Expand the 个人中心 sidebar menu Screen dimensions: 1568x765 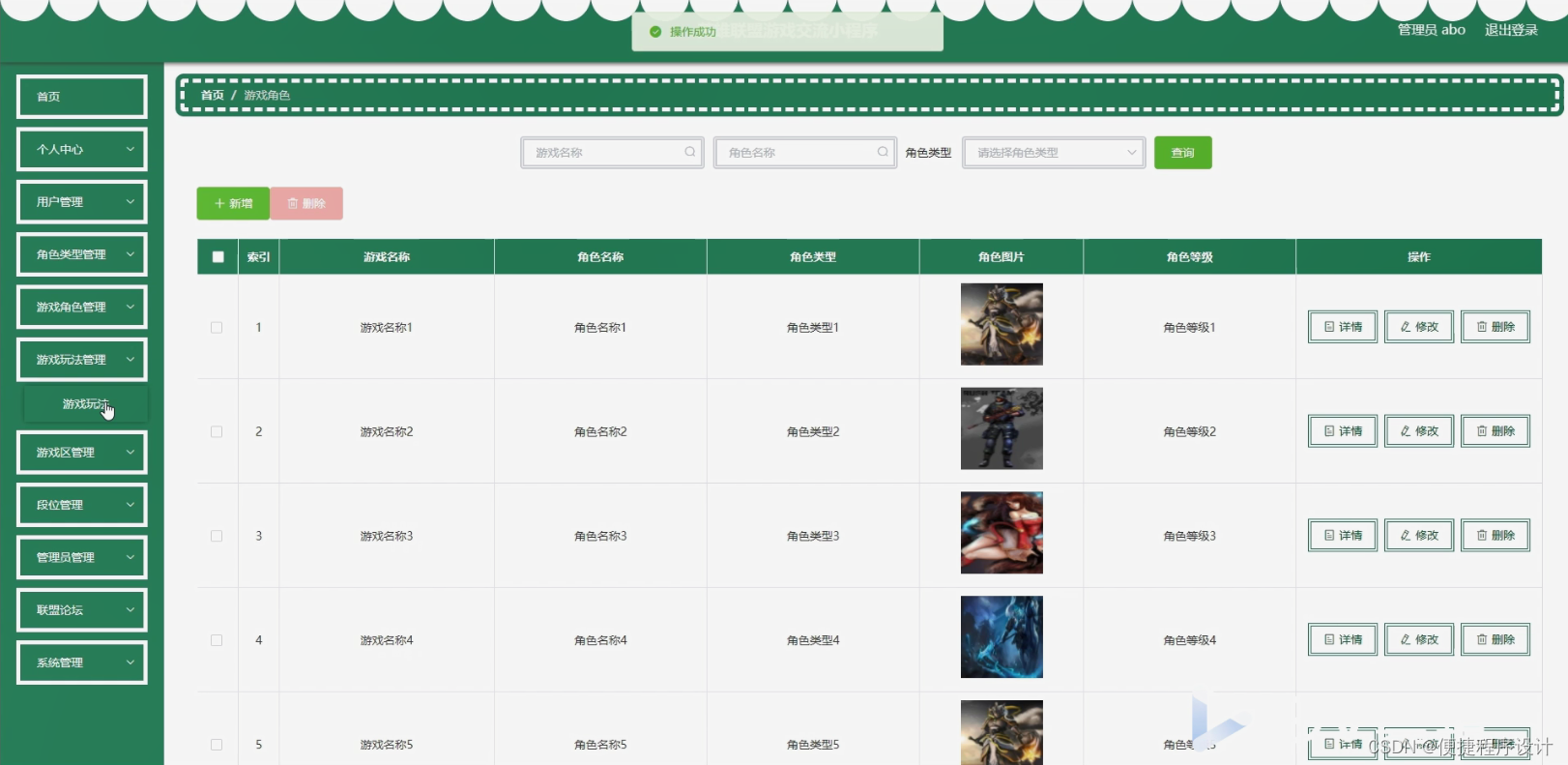point(82,150)
